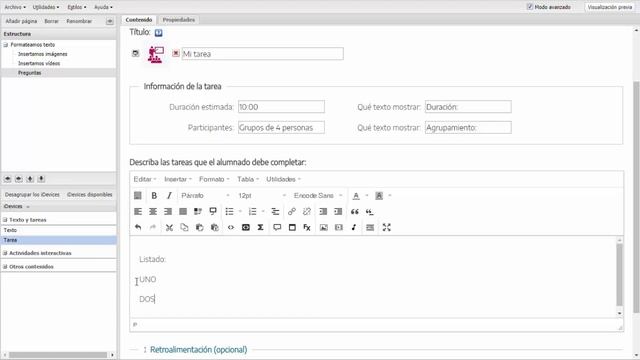The height and width of the screenshot is (360, 640).
Task: Apply blockquote formatting
Action: point(354,211)
